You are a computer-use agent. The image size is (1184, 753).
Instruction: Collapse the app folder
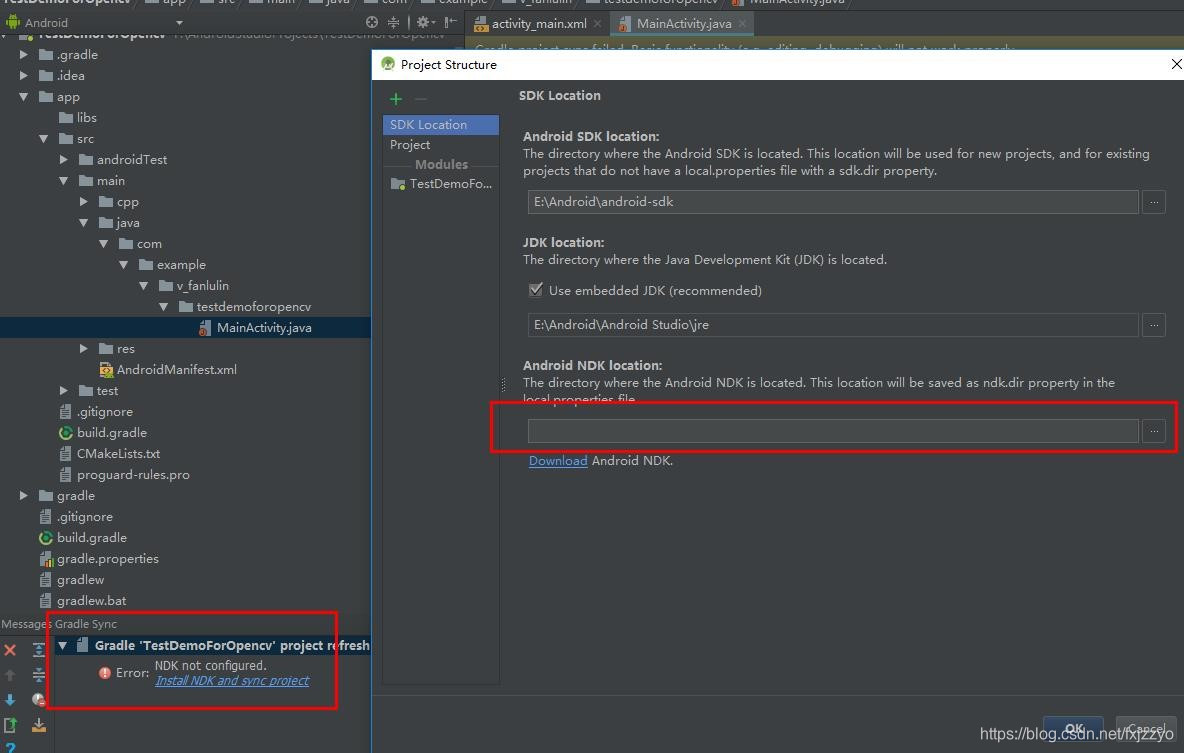tap(23, 97)
